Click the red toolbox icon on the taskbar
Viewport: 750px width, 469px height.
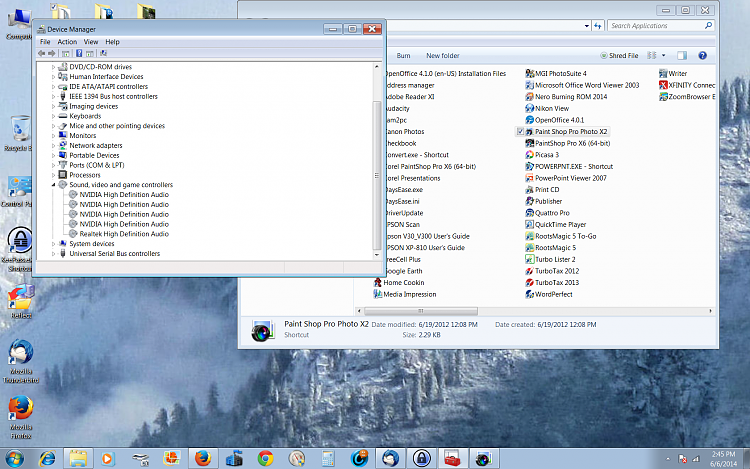coord(452,459)
